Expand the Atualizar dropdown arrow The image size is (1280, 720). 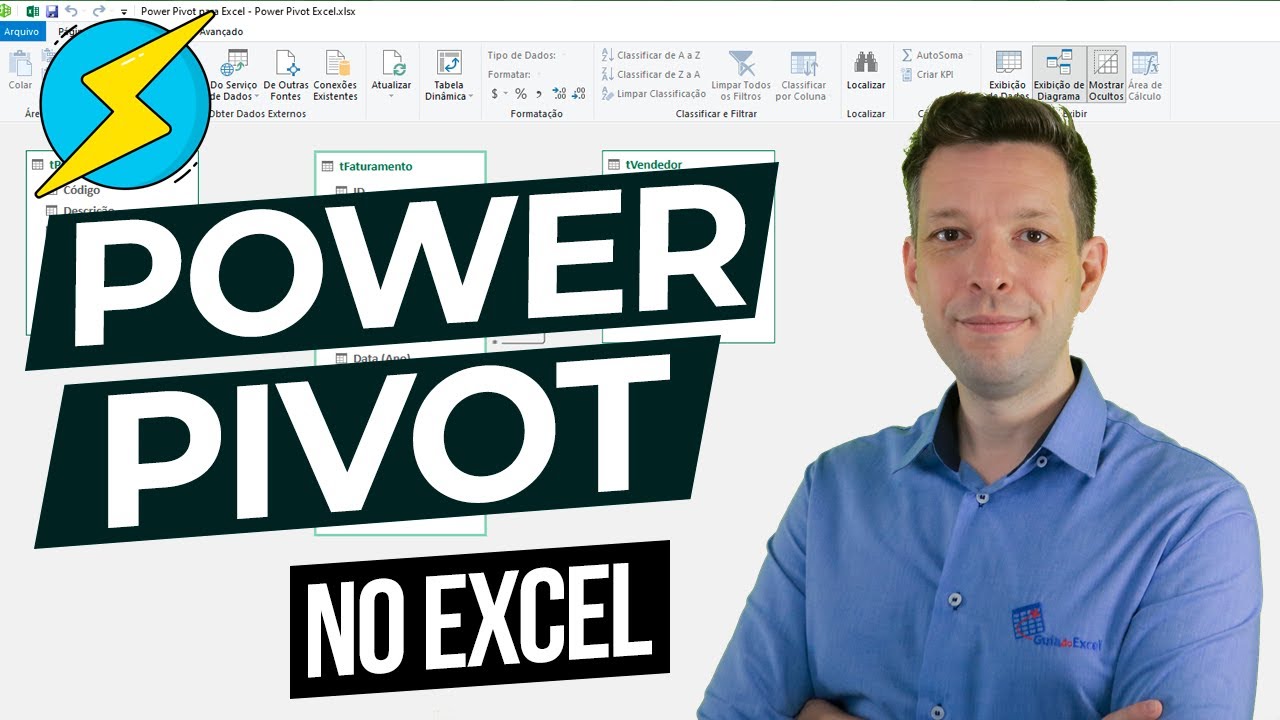(391, 97)
